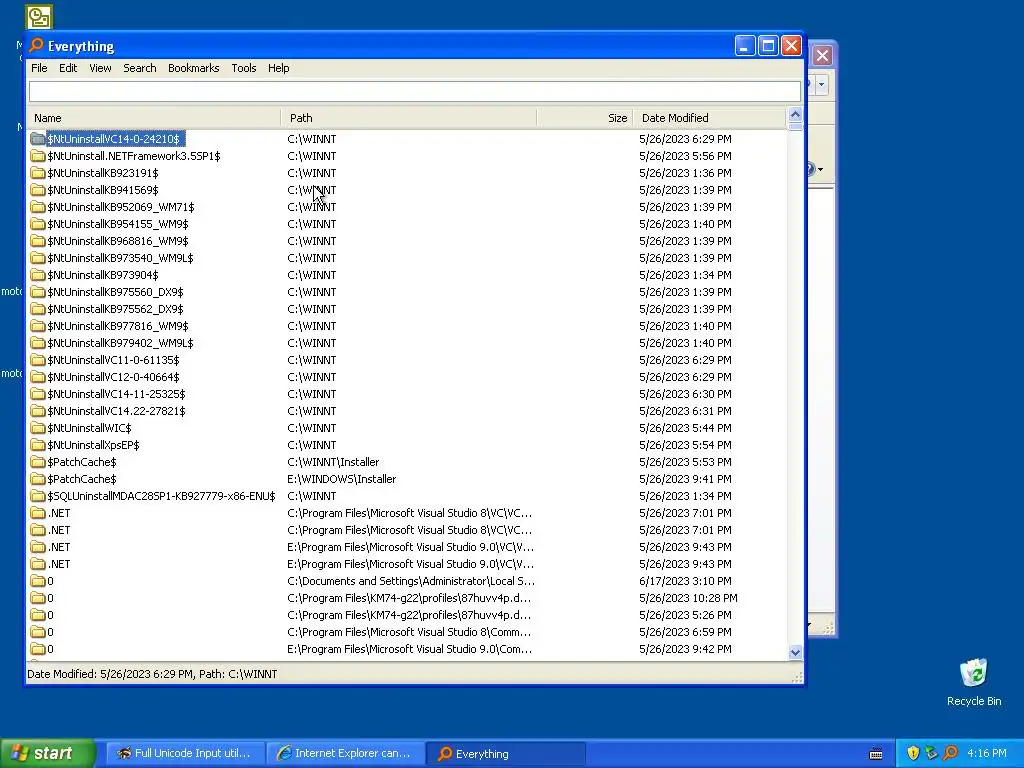
Task: Click the security shield tray icon
Action: (x=913, y=753)
